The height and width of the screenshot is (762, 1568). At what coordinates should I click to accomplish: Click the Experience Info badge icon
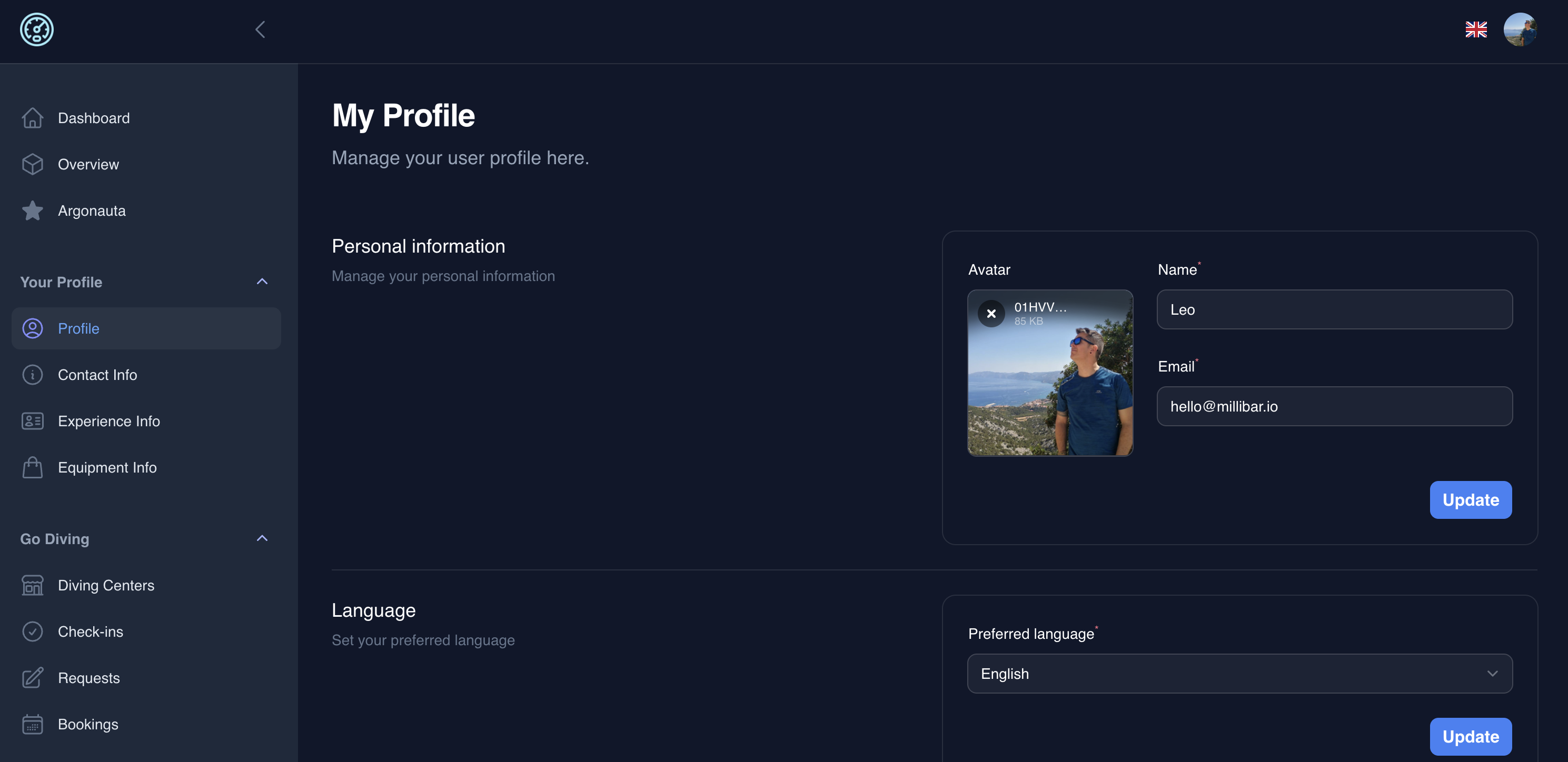pos(32,421)
